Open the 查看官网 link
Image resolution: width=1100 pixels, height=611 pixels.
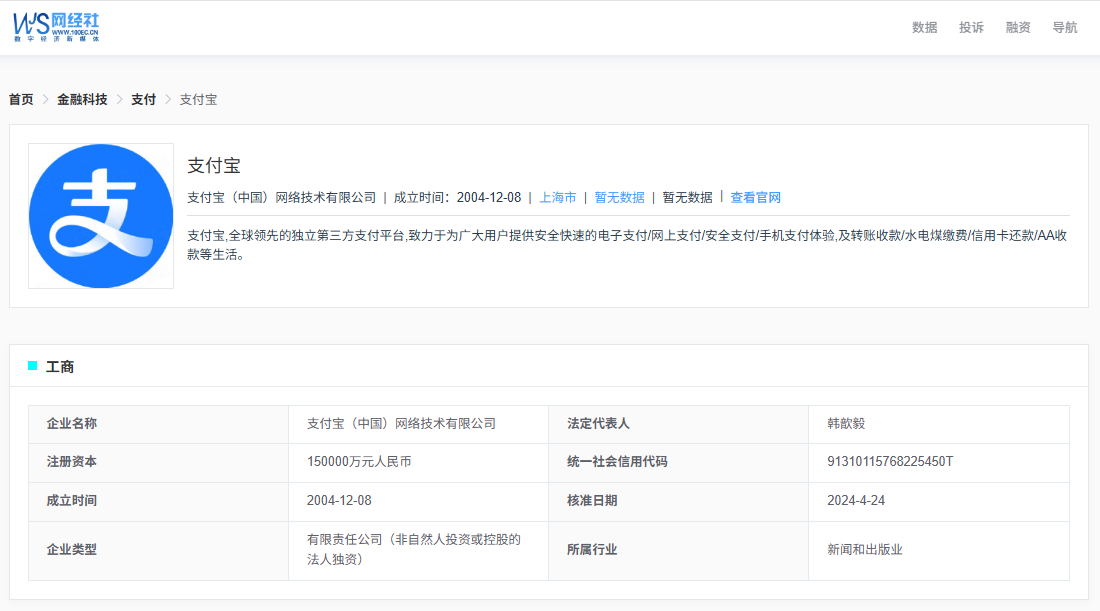coord(756,198)
